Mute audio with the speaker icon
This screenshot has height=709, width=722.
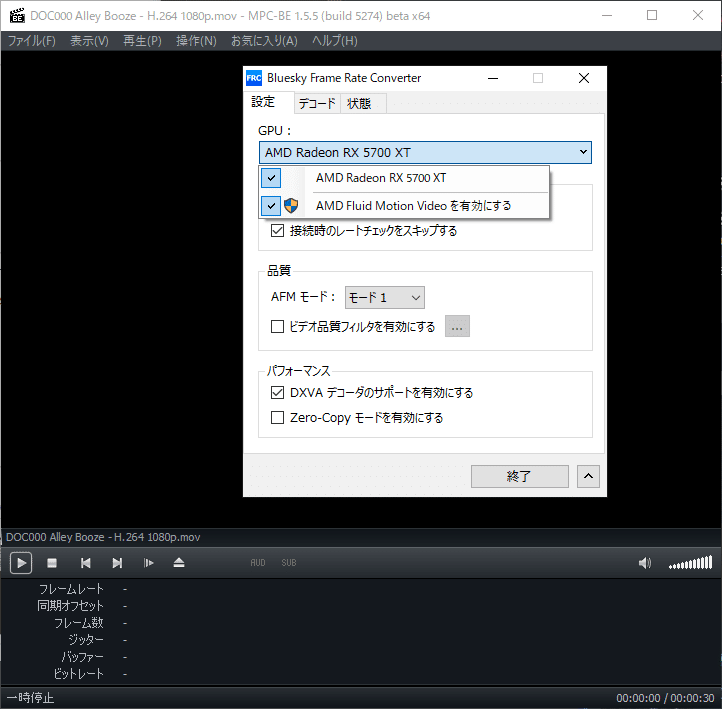645,563
